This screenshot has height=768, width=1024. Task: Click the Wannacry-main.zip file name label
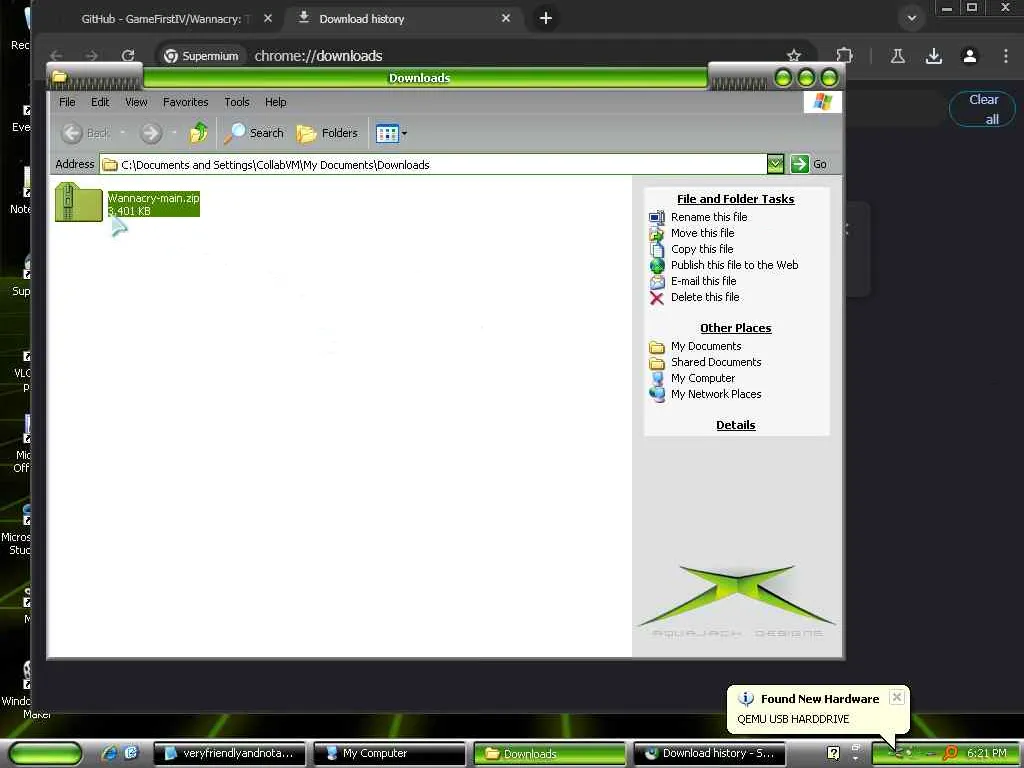[153, 198]
